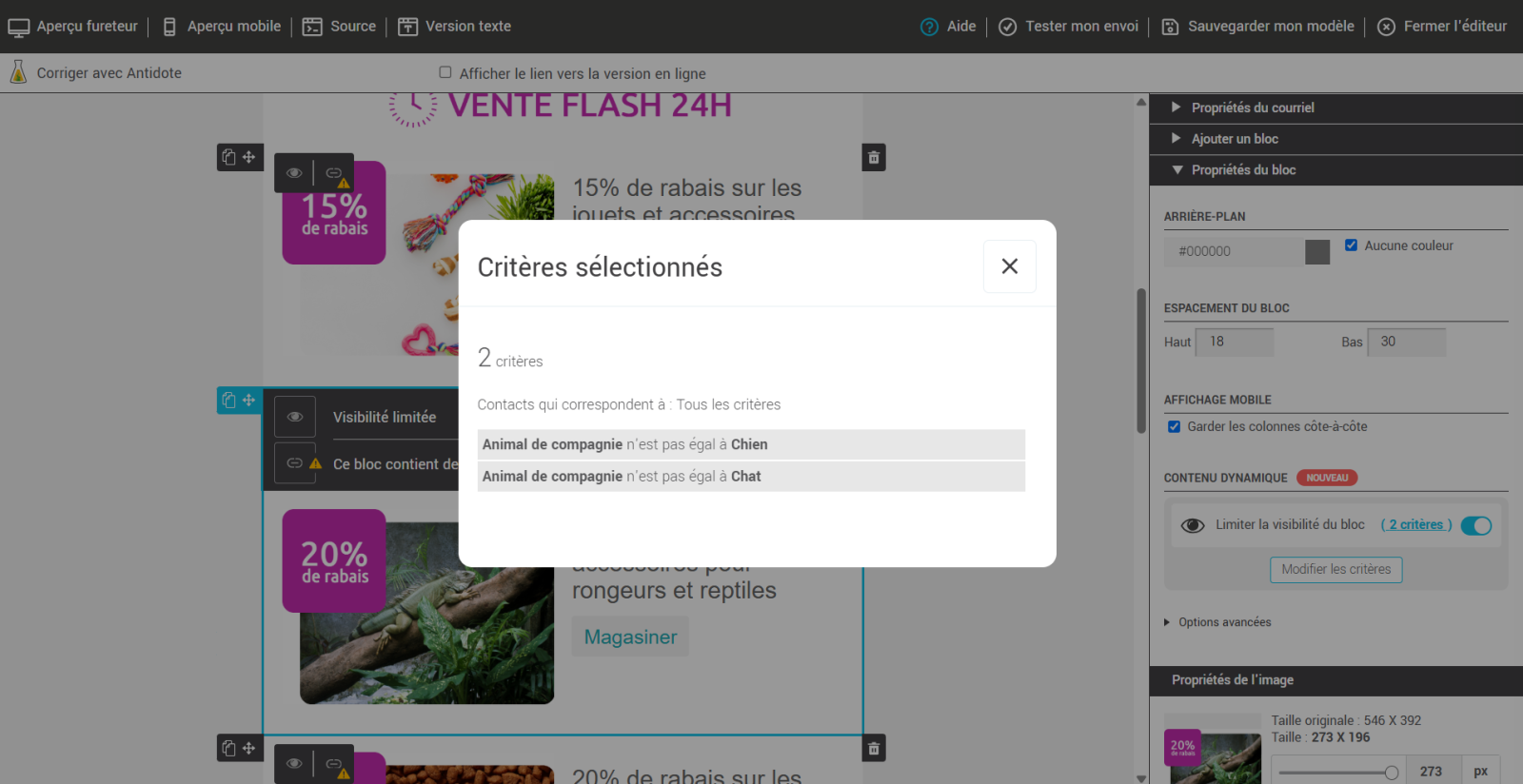The width and height of the screenshot is (1523, 784).
Task: Expand Options avancées
Action: pos(1224,622)
